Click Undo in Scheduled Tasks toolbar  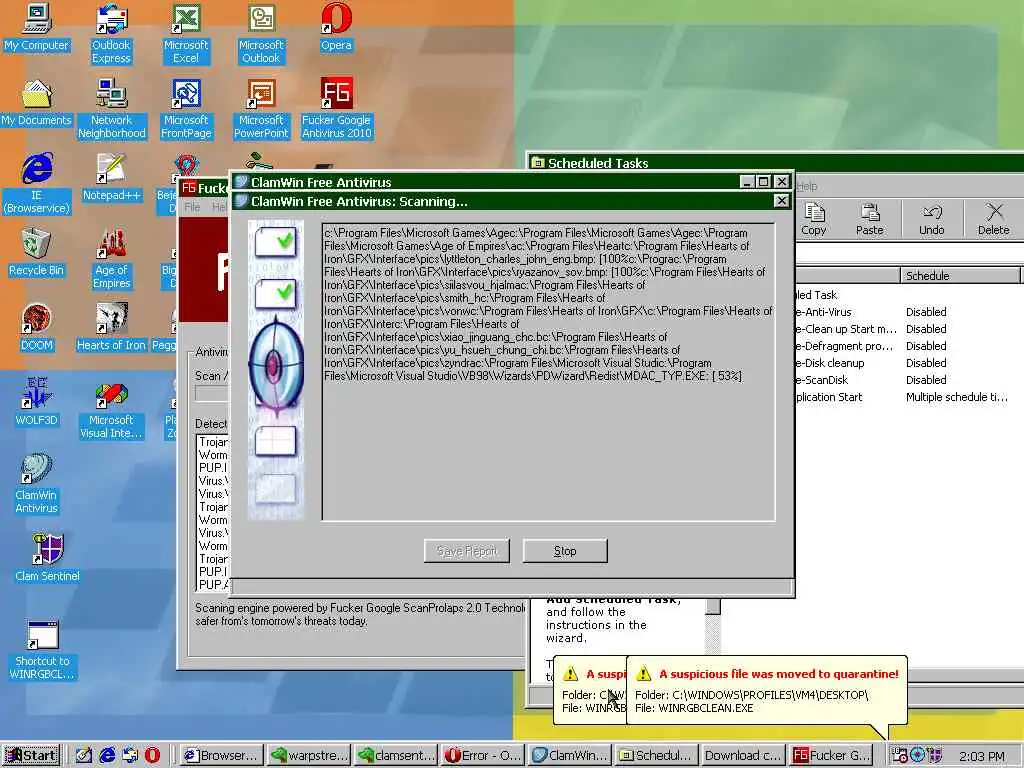click(931, 219)
